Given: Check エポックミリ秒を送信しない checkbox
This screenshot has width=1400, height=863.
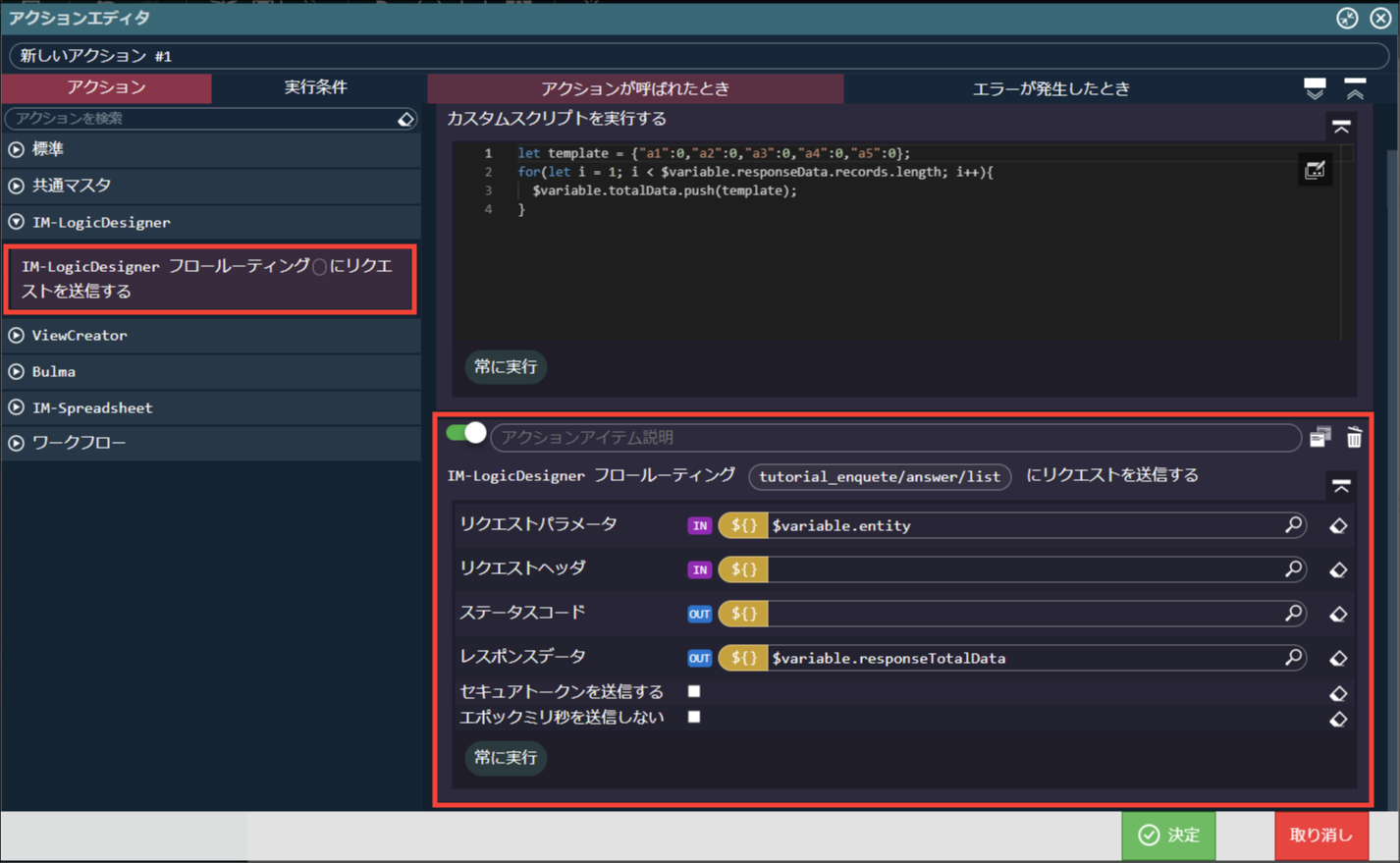Looking at the screenshot, I should 694,717.
